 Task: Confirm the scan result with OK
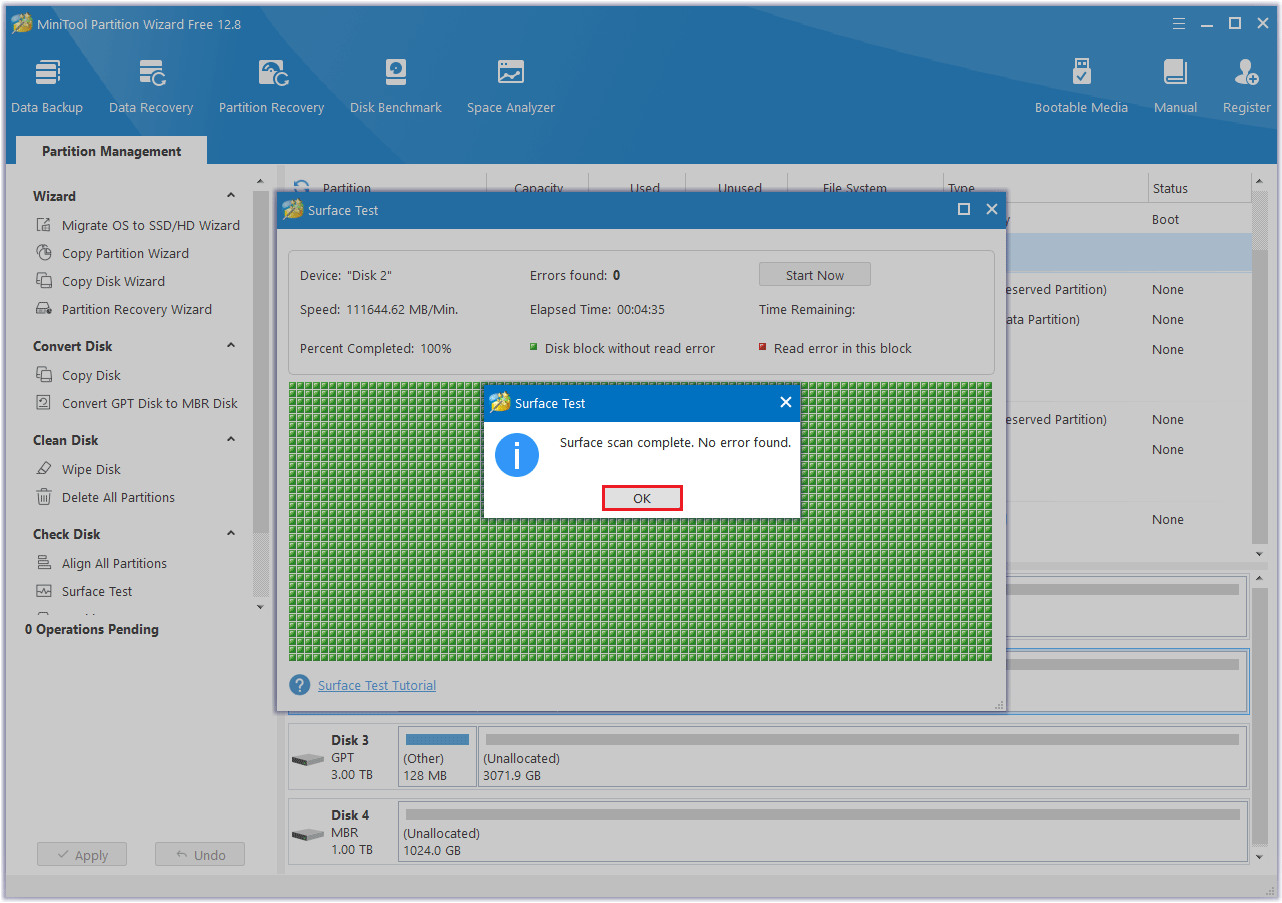(642, 498)
